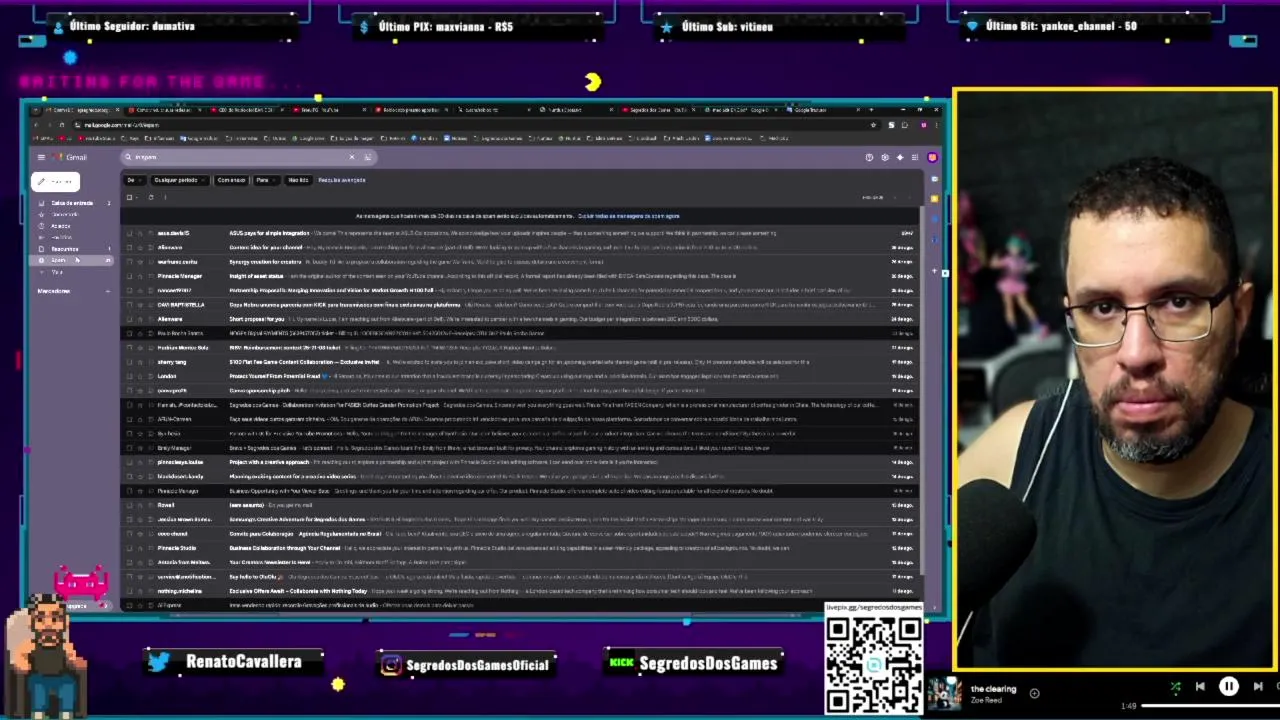Expand the 'Mais' item in Gmail sidebar

[x=57, y=272]
